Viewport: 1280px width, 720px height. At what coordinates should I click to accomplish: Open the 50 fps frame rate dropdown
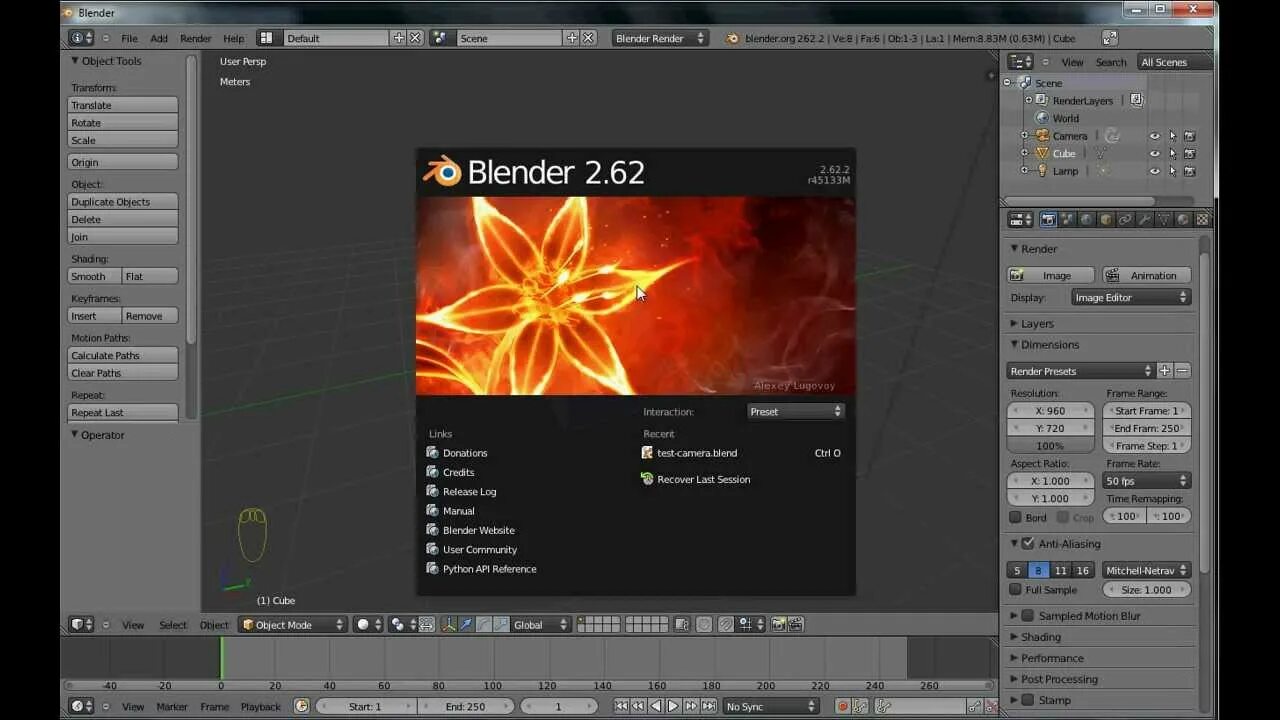coord(1147,481)
